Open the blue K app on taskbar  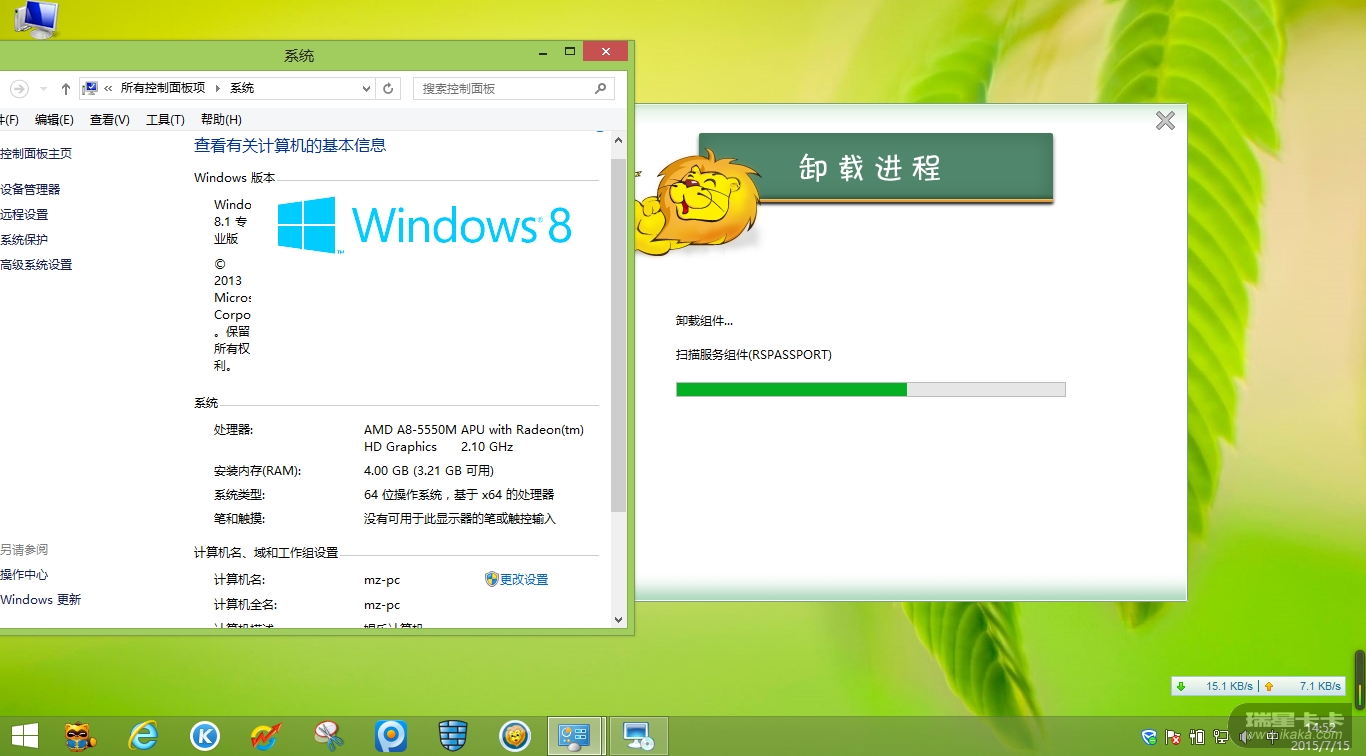click(x=205, y=737)
